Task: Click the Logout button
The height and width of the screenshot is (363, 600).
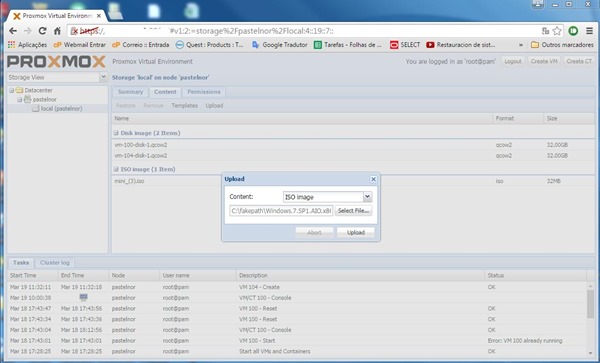Action: [x=513, y=61]
